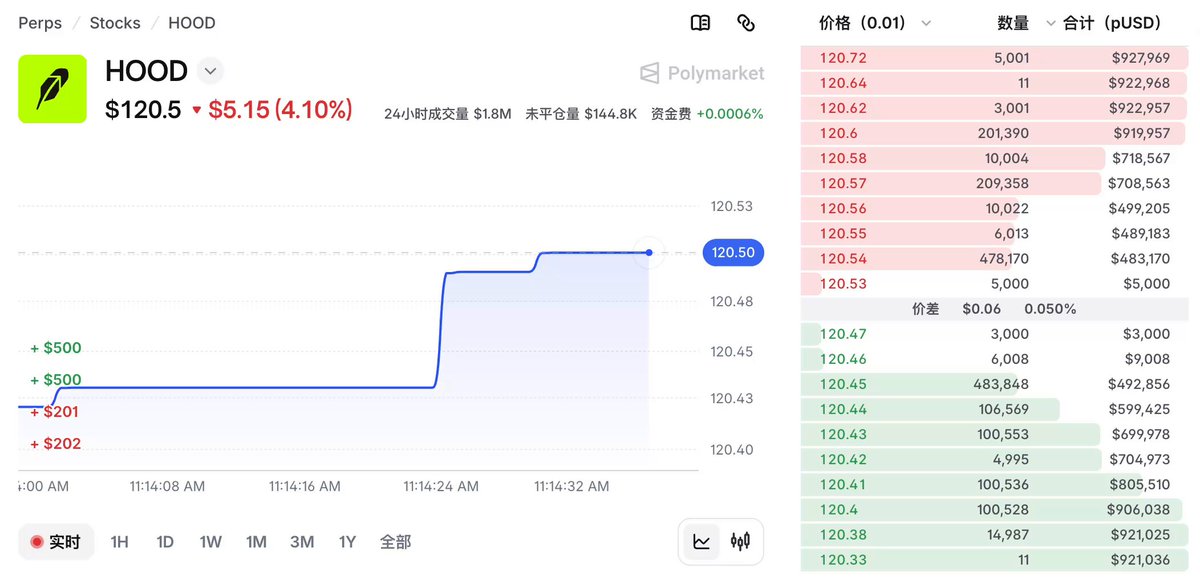1200x584 pixels.
Task: Click the green HOOD feather logo
Action: coord(52,89)
